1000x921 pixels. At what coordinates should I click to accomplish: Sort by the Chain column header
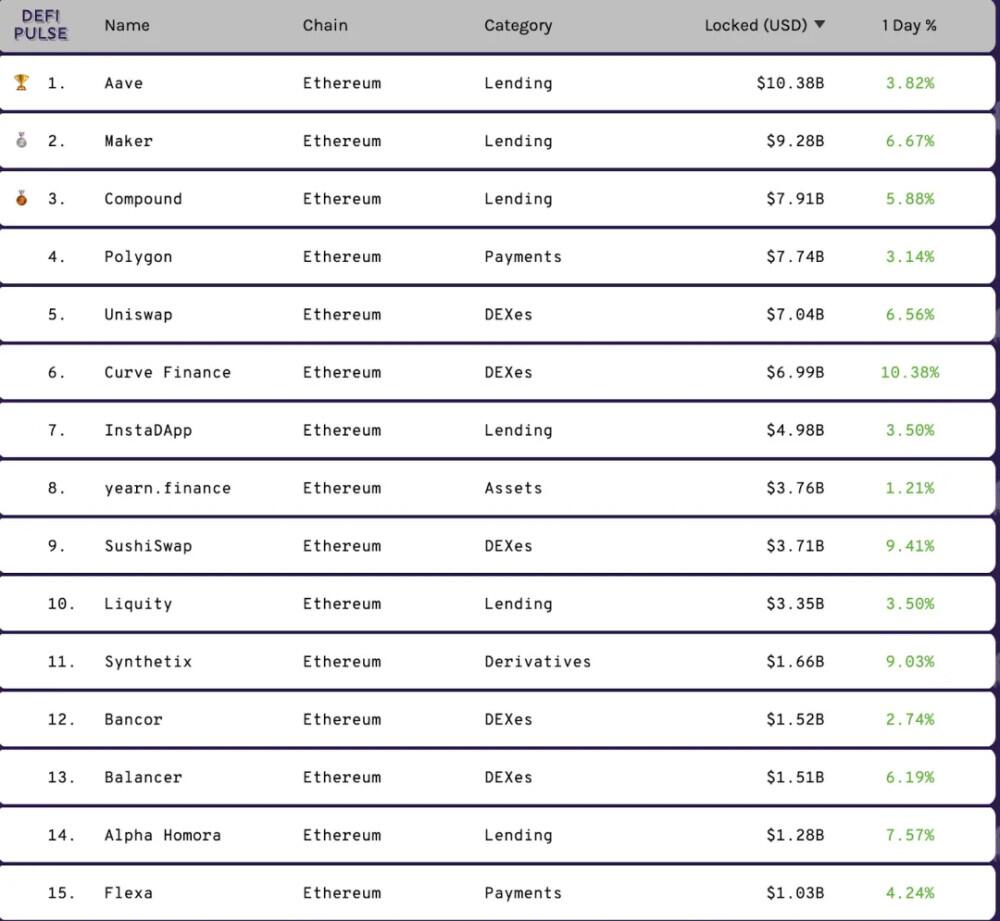point(325,25)
